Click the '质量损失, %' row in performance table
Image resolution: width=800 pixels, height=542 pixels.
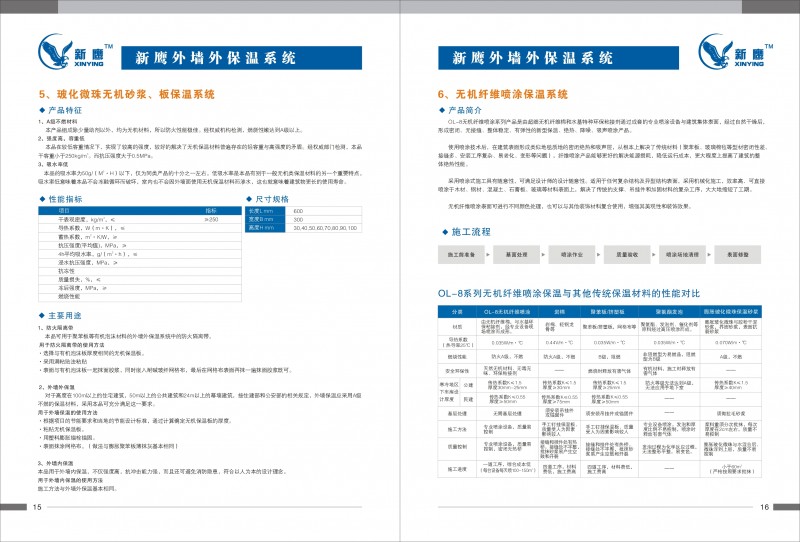point(140,280)
